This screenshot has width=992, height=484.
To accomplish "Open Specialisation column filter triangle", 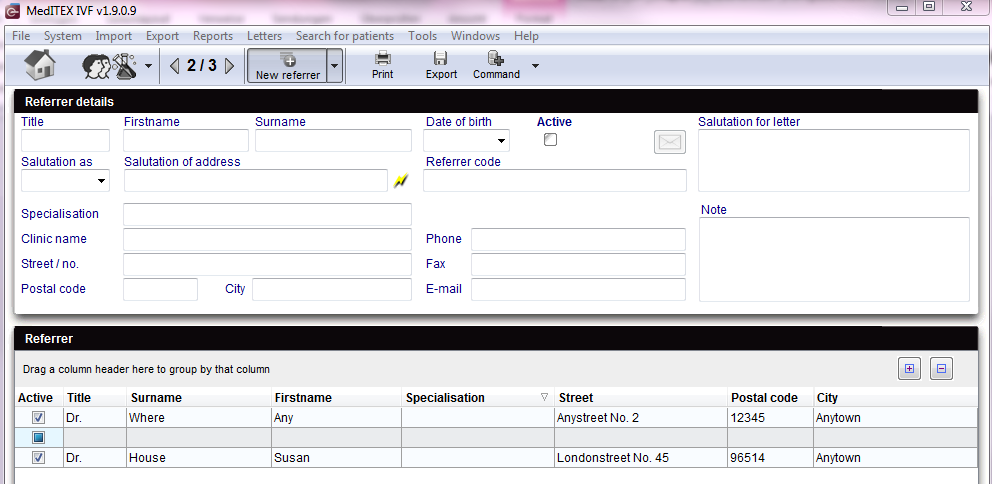I will coord(545,397).
